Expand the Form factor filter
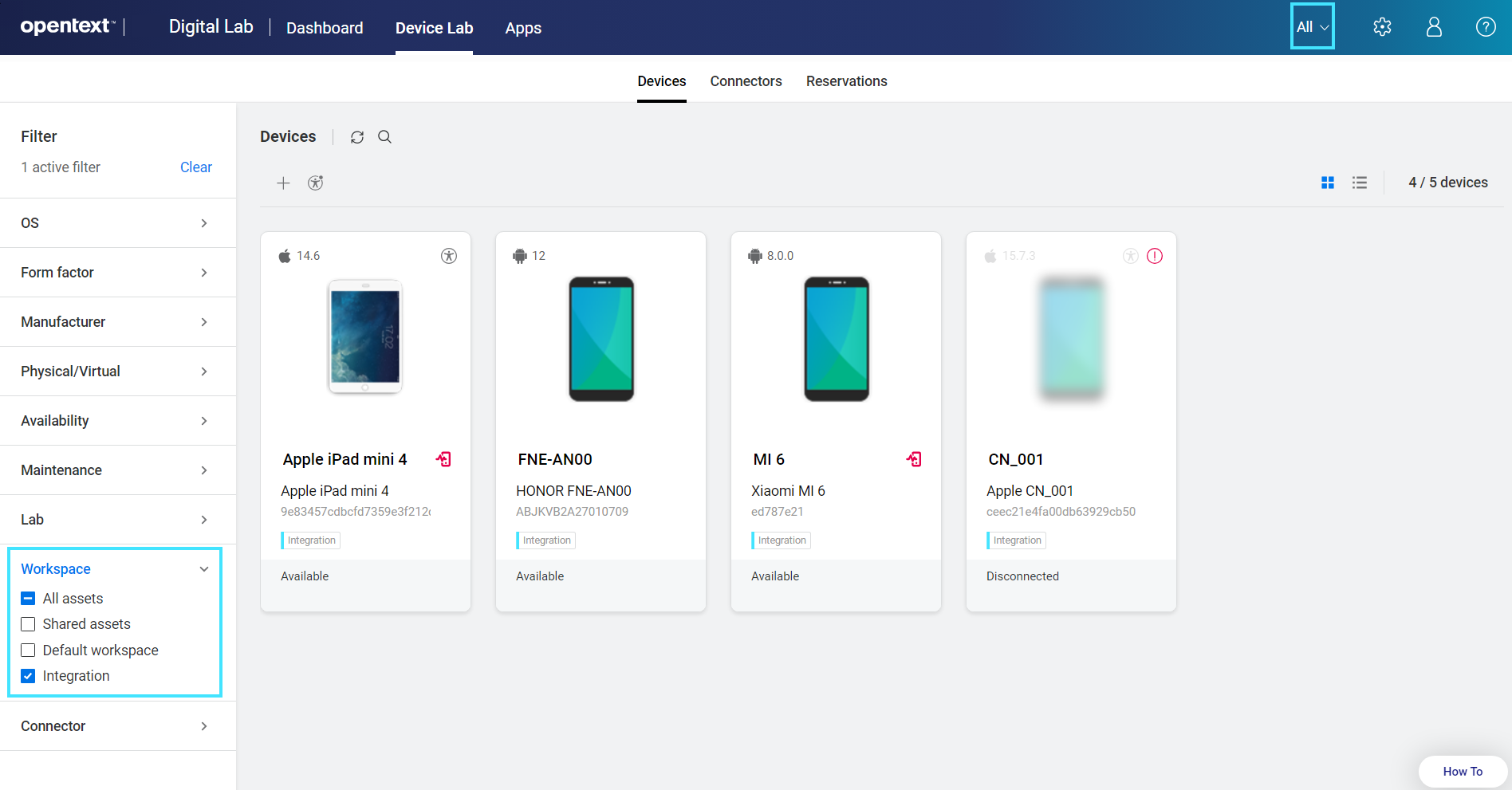This screenshot has width=1512, height=790. 118,273
